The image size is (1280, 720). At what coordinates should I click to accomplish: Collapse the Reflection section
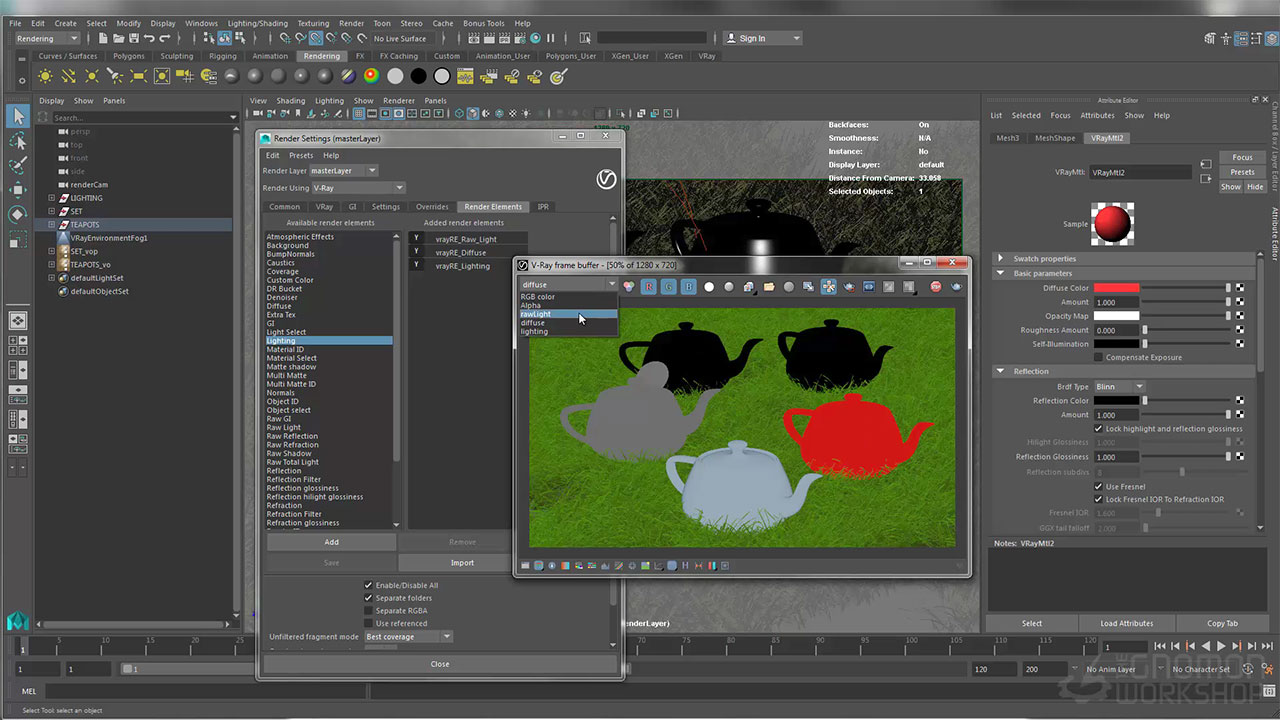point(1000,371)
